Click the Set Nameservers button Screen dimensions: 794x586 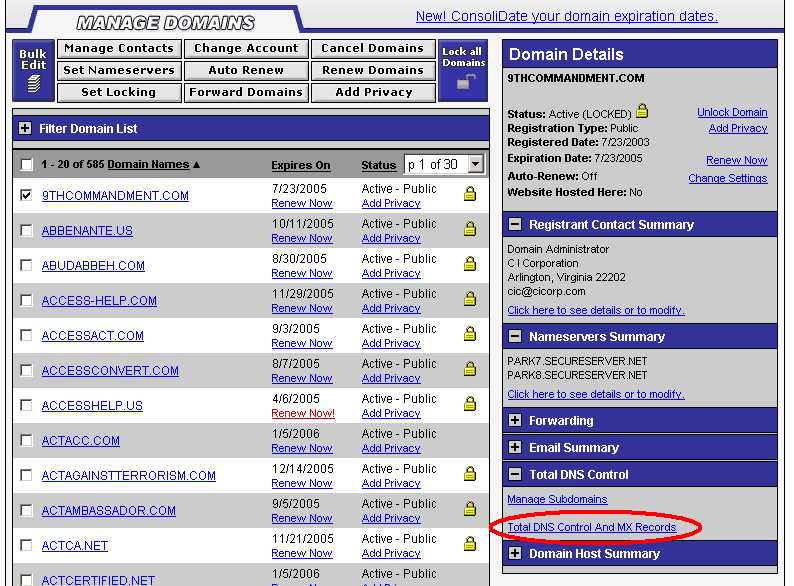click(119, 70)
